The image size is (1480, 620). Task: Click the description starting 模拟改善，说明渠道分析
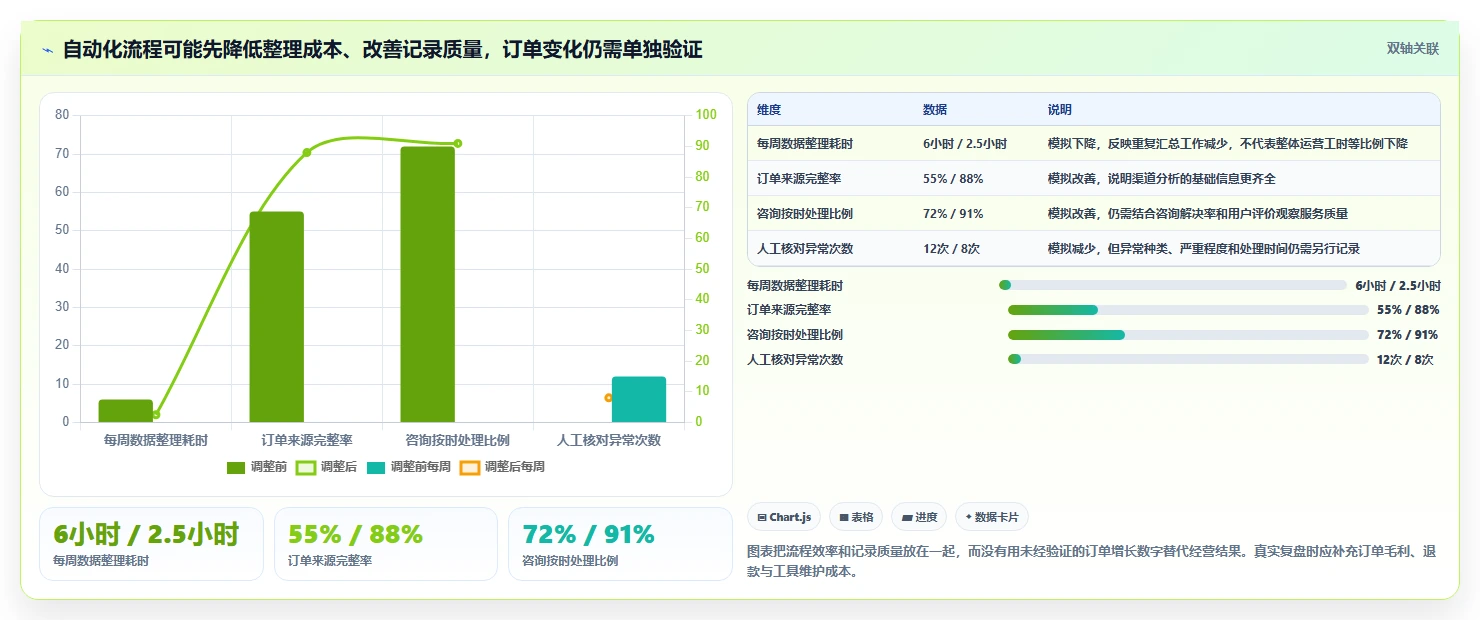pos(1162,179)
